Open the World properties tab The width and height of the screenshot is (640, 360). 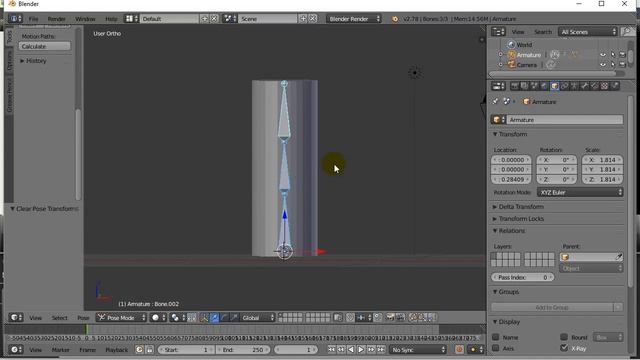tap(544, 86)
